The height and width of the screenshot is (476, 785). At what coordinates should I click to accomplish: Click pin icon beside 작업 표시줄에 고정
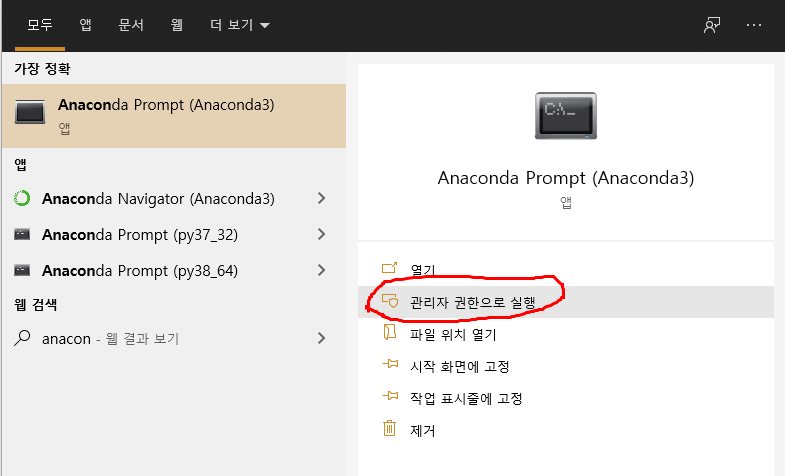point(390,396)
